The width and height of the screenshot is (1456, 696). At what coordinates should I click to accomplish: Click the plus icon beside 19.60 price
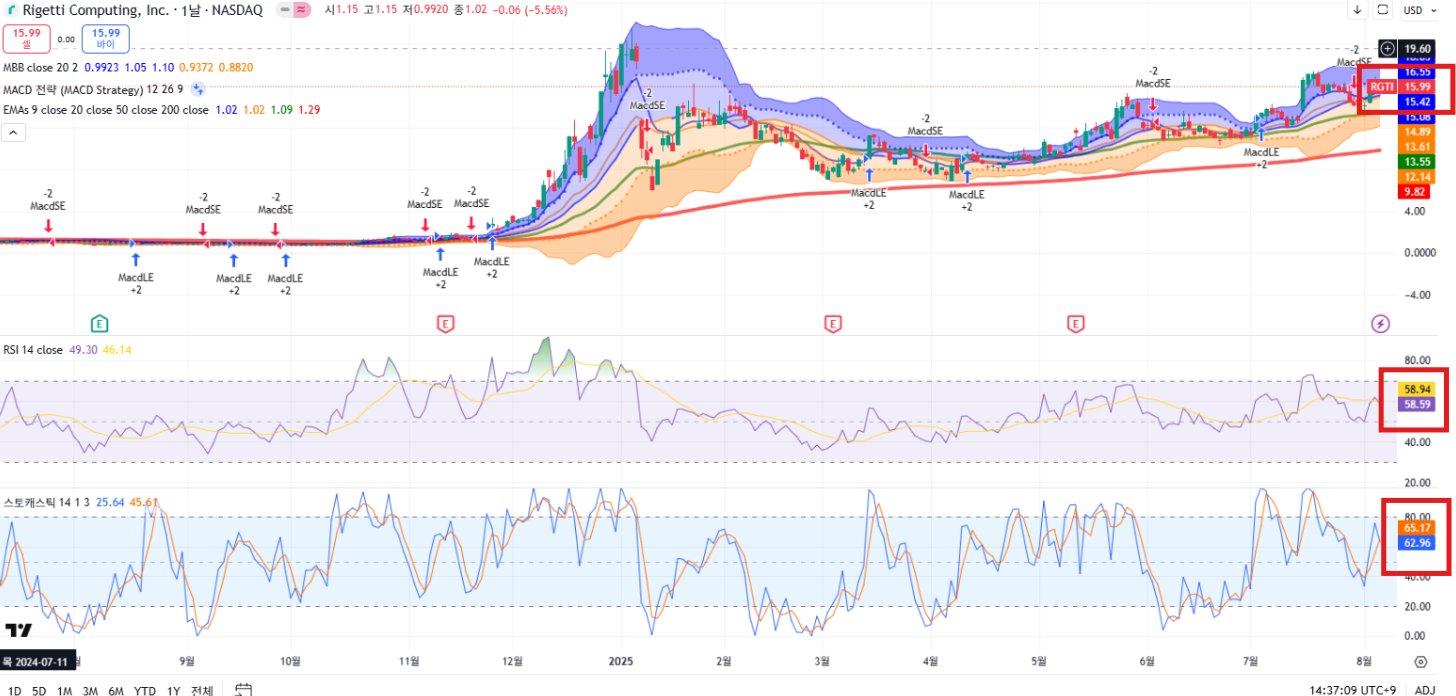(x=1387, y=48)
